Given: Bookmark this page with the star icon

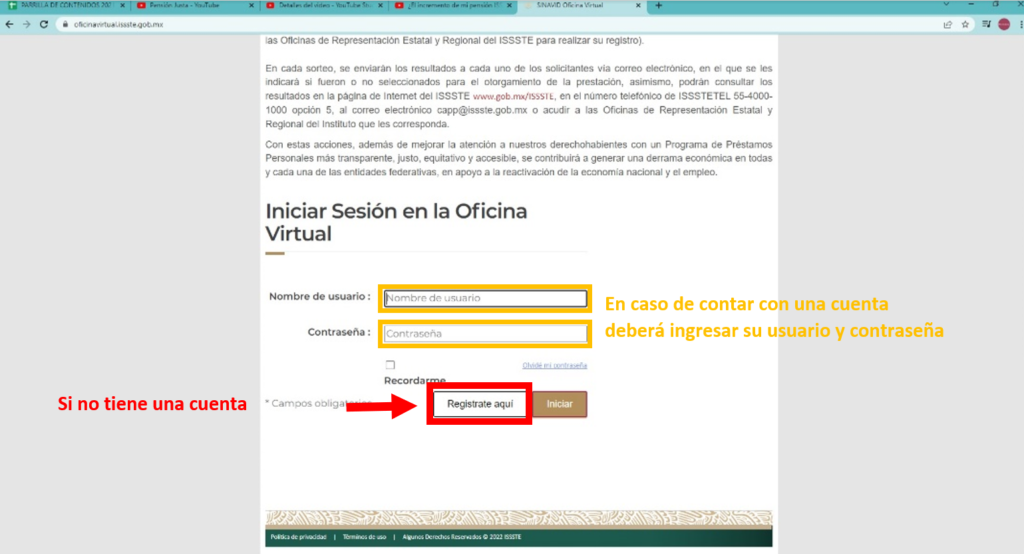Looking at the screenshot, I should click(965, 23).
